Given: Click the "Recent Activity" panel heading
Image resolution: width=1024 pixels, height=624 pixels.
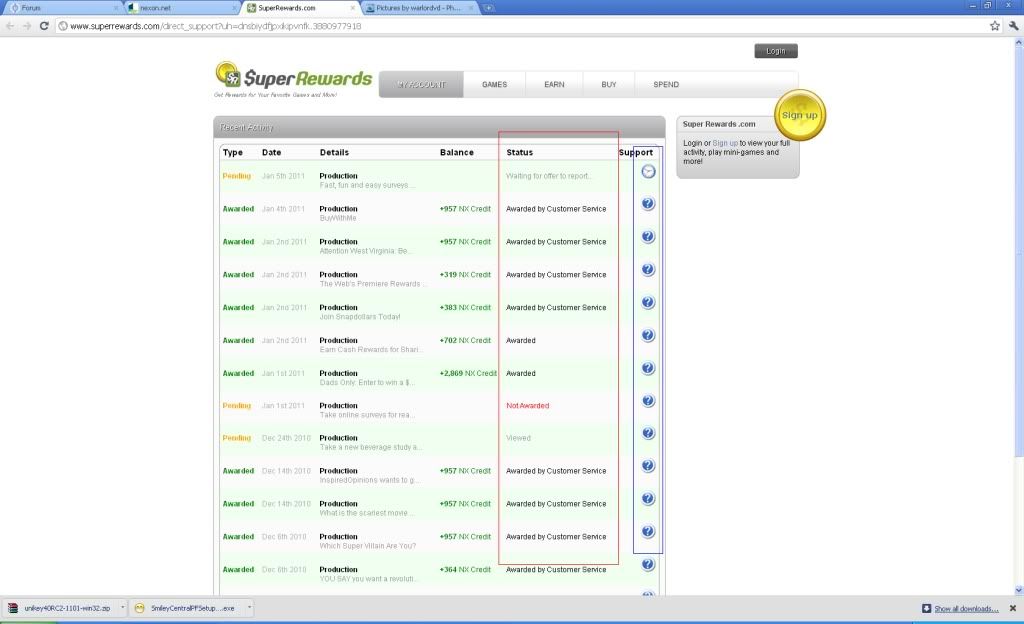Looking at the screenshot, I should pyautogui.click(x=247, y=127).
